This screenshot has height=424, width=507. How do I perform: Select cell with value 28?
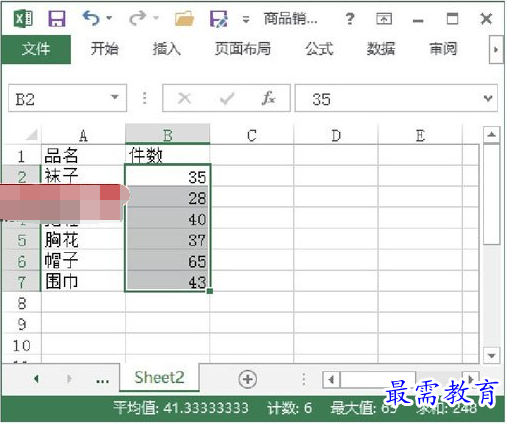pyautogui.click(x=168, y=197)
